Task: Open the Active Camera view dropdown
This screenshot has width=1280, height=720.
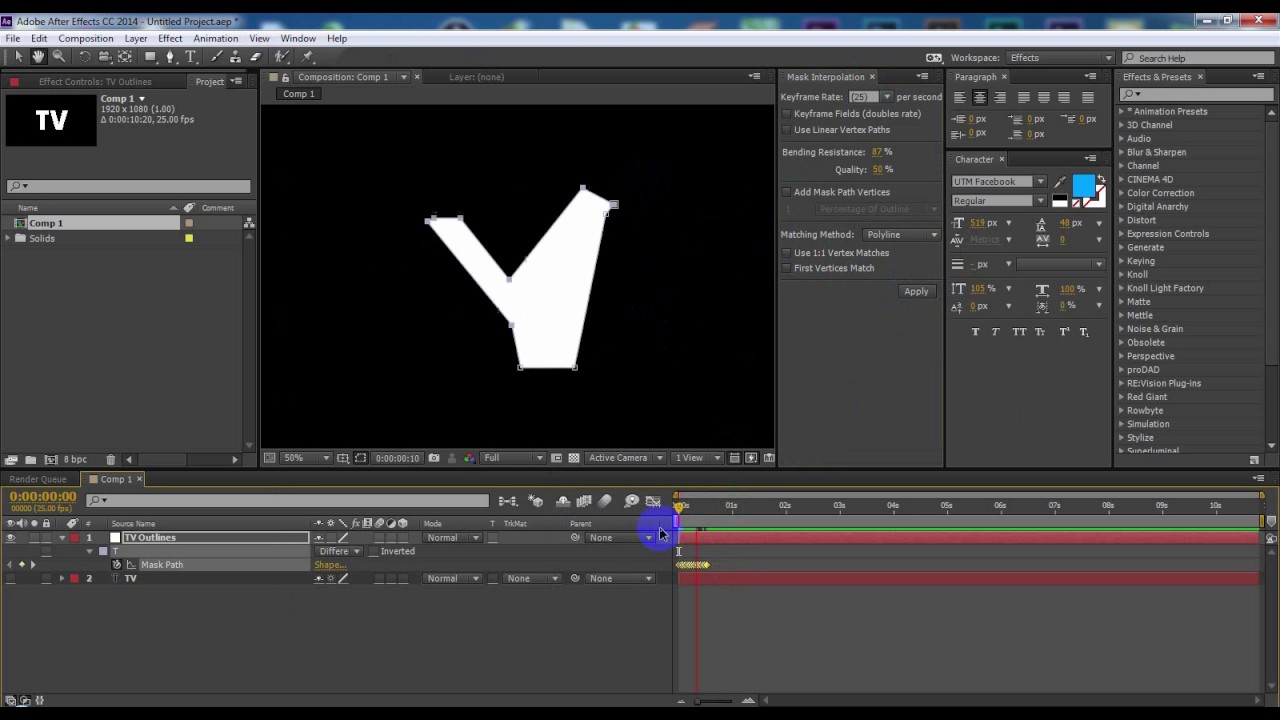Action: click(x=626, y=458)
